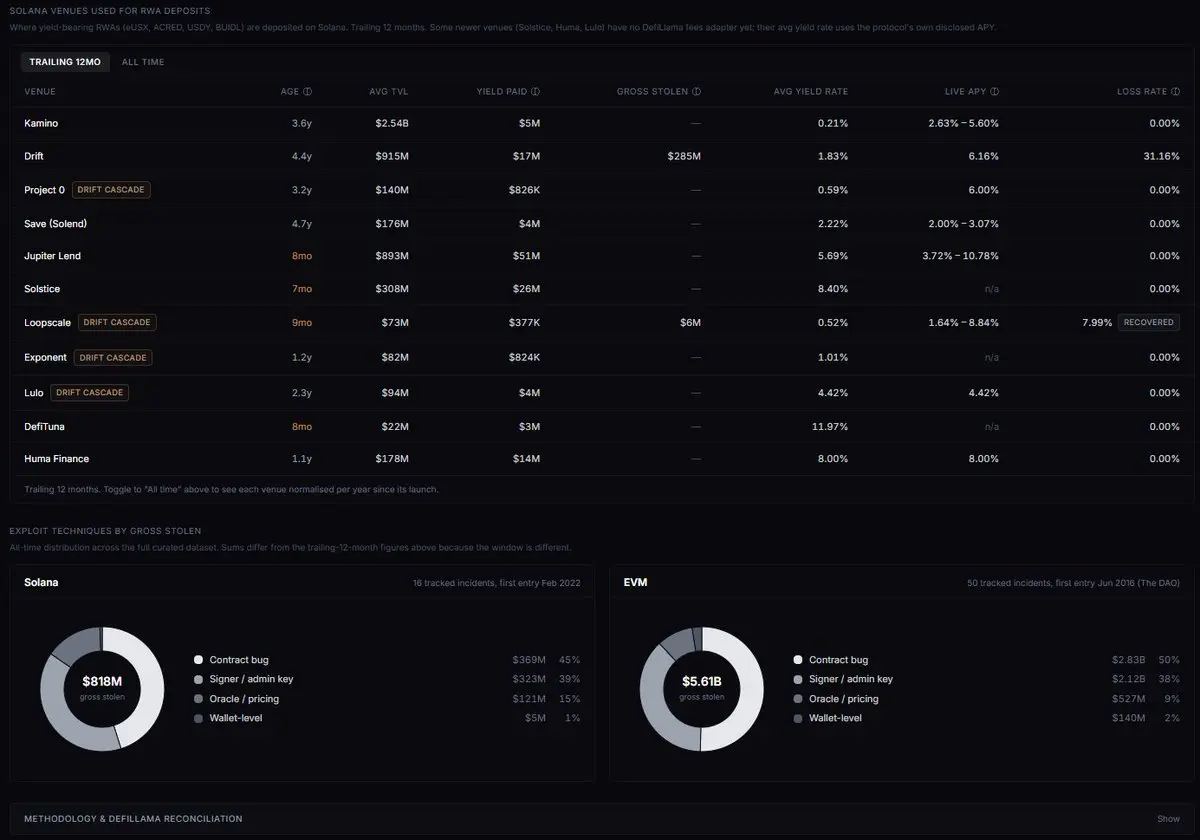1200x840 pixels.
Task: Click the Methodology & DefiLlama Reconciliation heading
Action: click(133, 819)
